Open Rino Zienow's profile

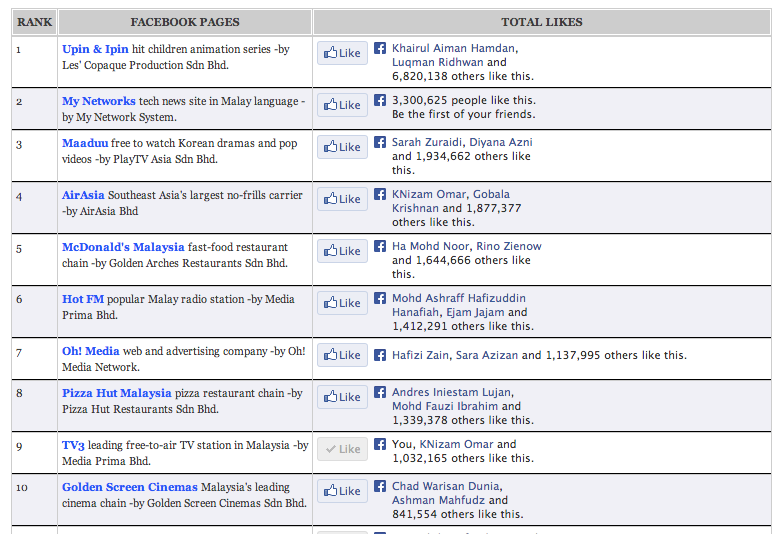509,246
